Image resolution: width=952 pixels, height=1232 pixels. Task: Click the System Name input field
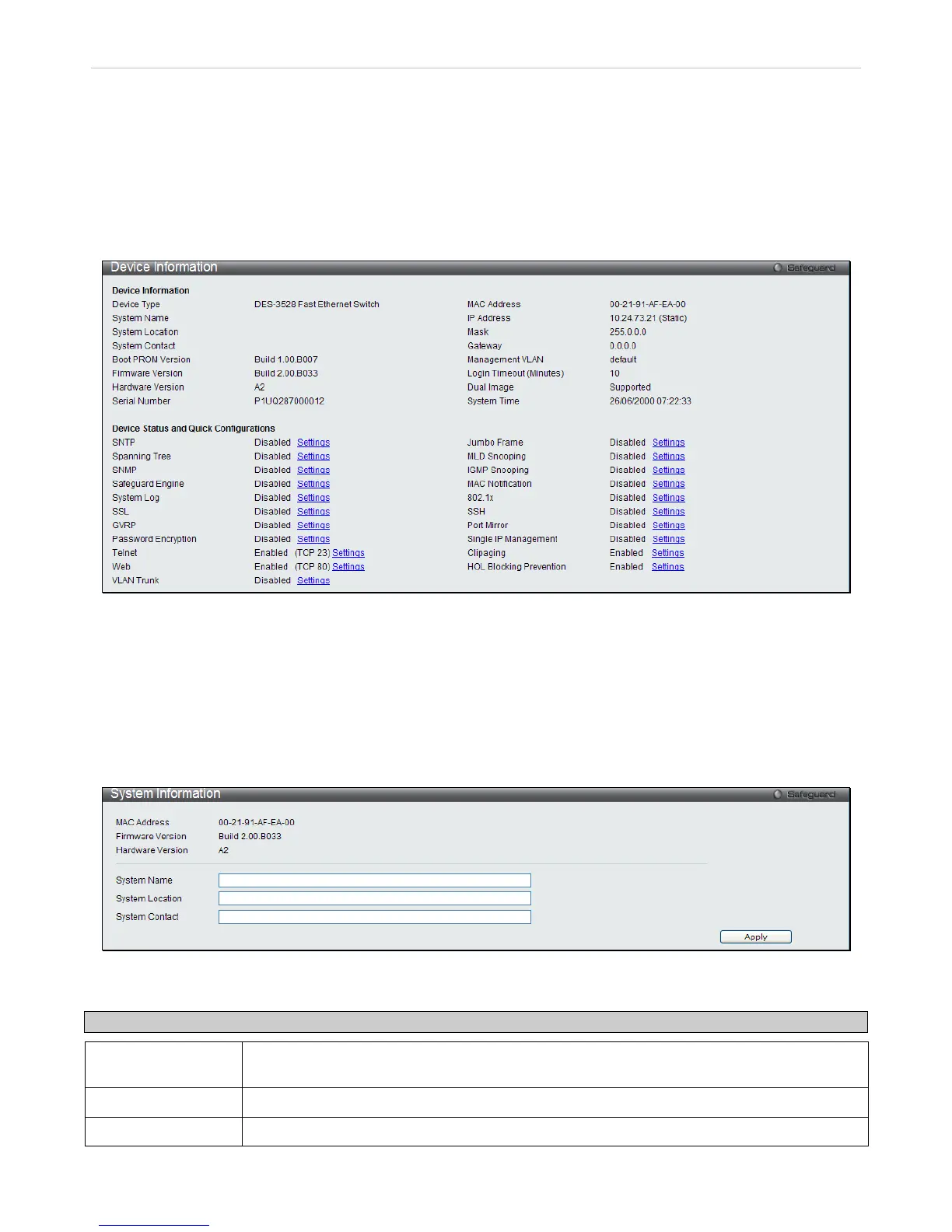[x=375, y=880]
